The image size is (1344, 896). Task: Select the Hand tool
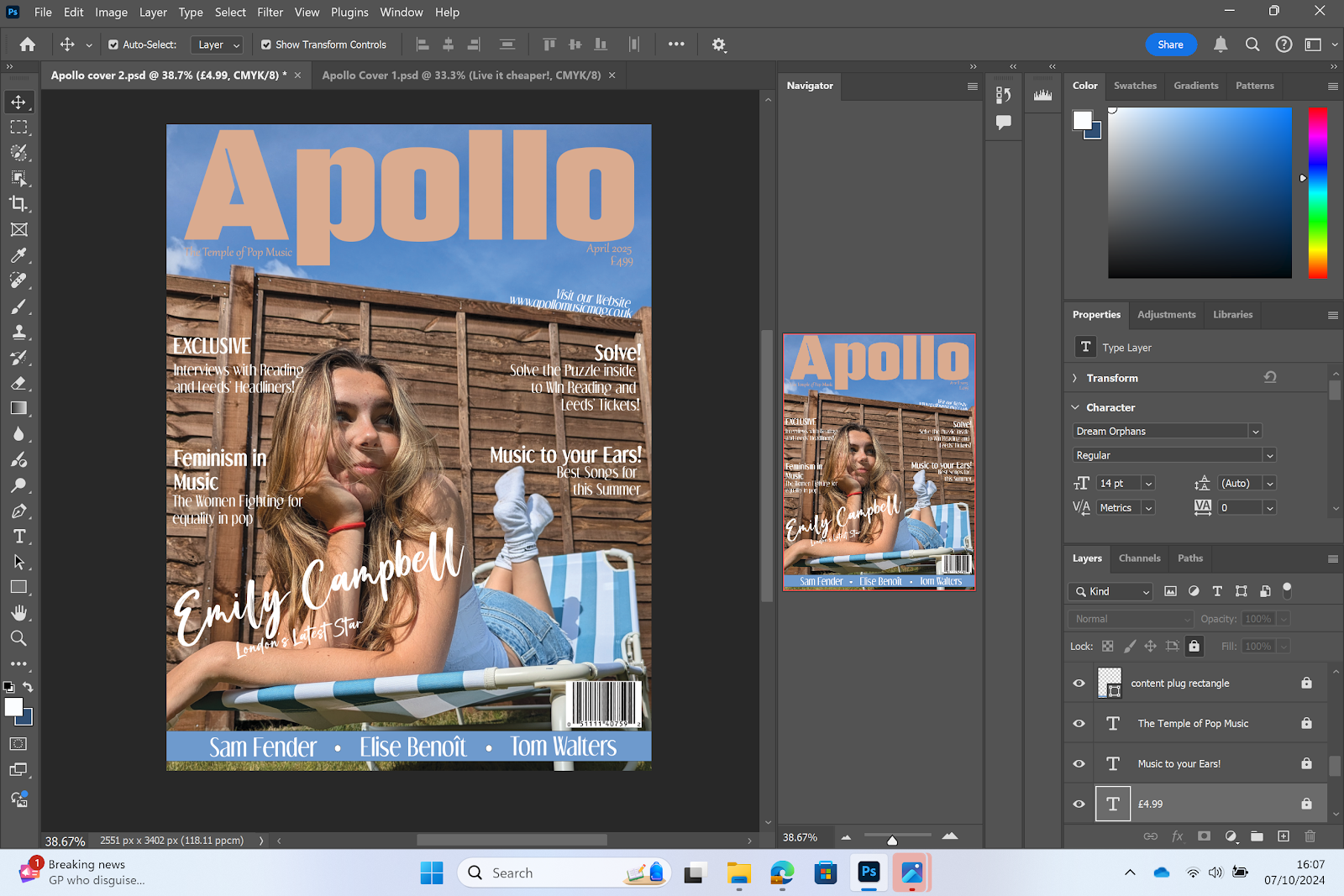click(x=18, y=613)
